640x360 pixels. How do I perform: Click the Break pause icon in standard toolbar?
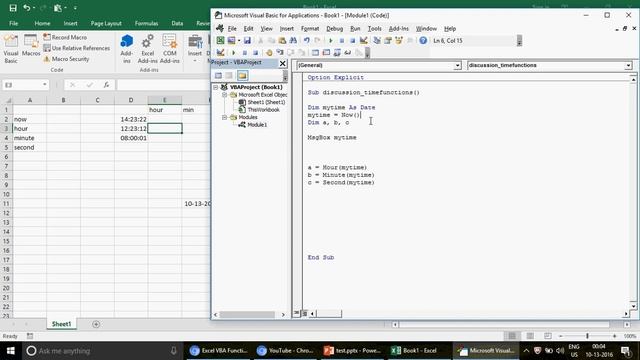tap(342, 40)
